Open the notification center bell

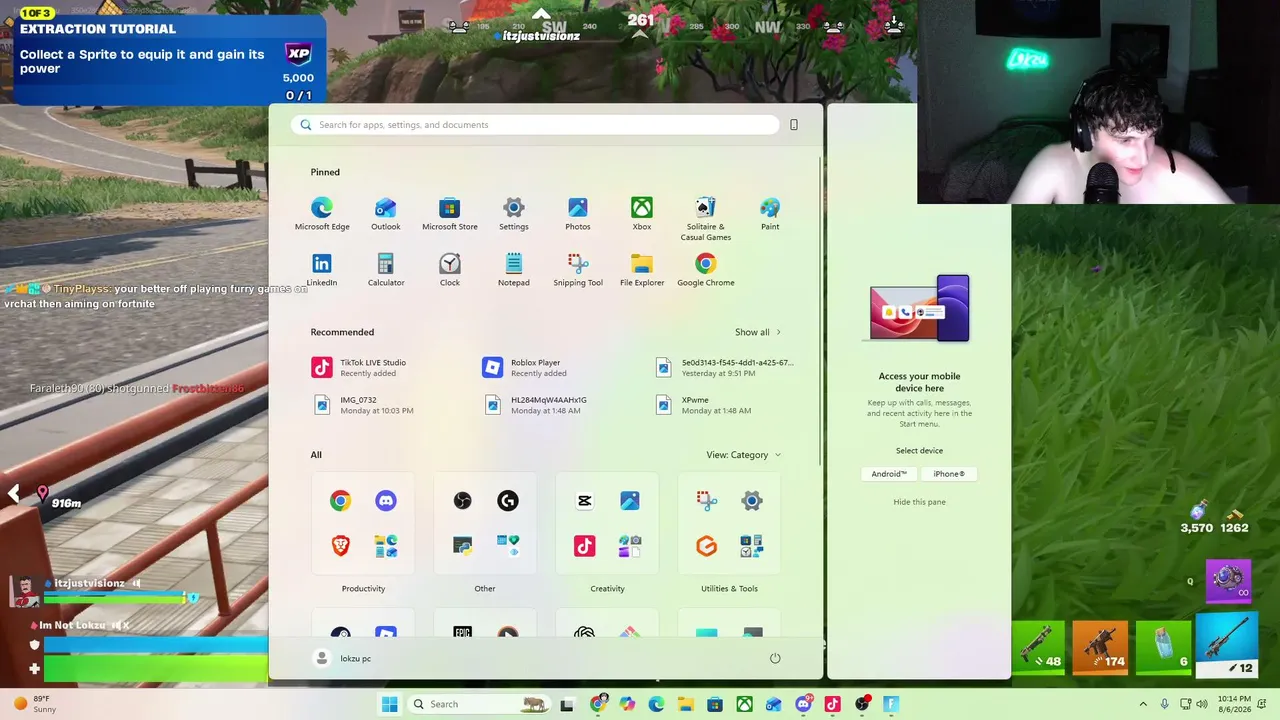1264,704
